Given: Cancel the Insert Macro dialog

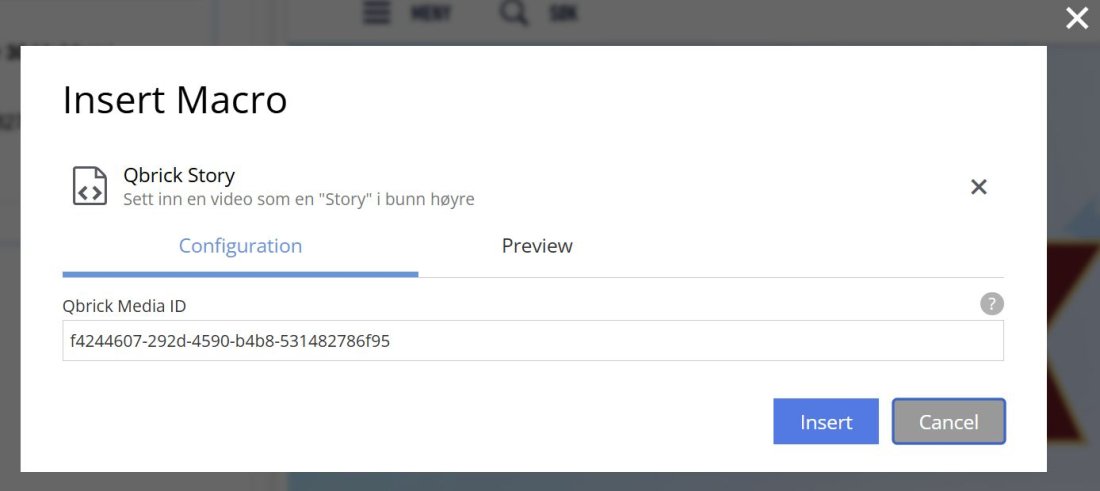Looking at the screenshot, I should click(x=948, y=422).
